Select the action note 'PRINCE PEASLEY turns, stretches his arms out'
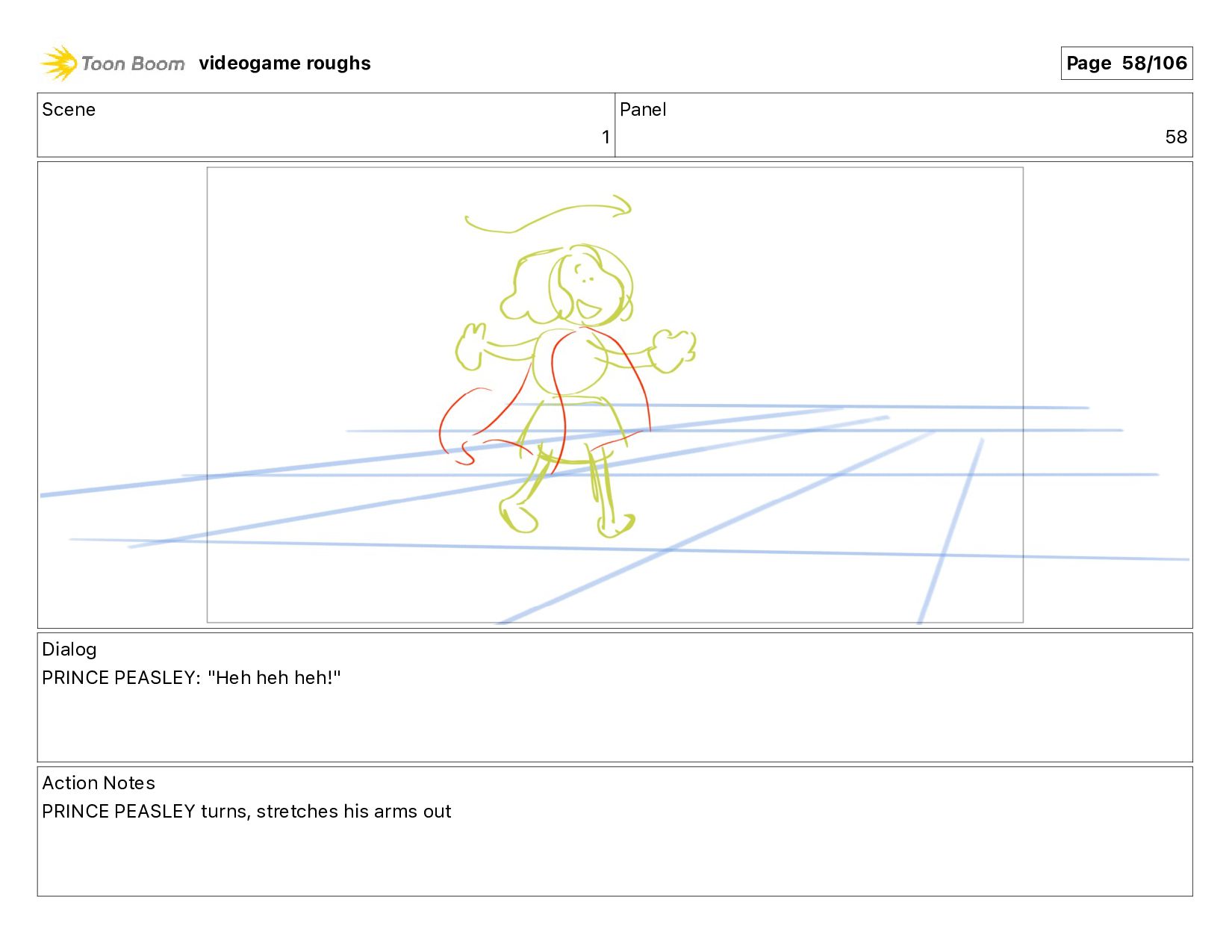 point(246,812)
